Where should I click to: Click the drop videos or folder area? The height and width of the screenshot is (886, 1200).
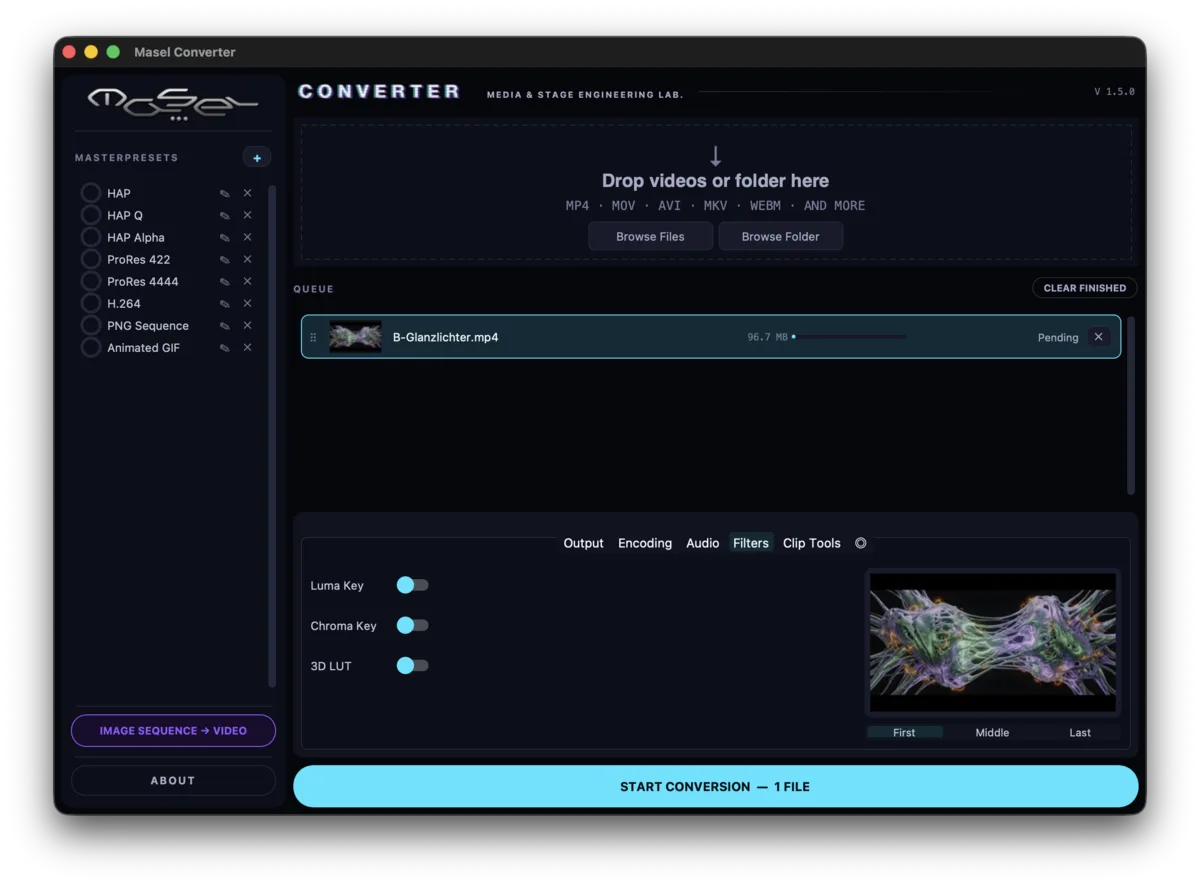717,192
